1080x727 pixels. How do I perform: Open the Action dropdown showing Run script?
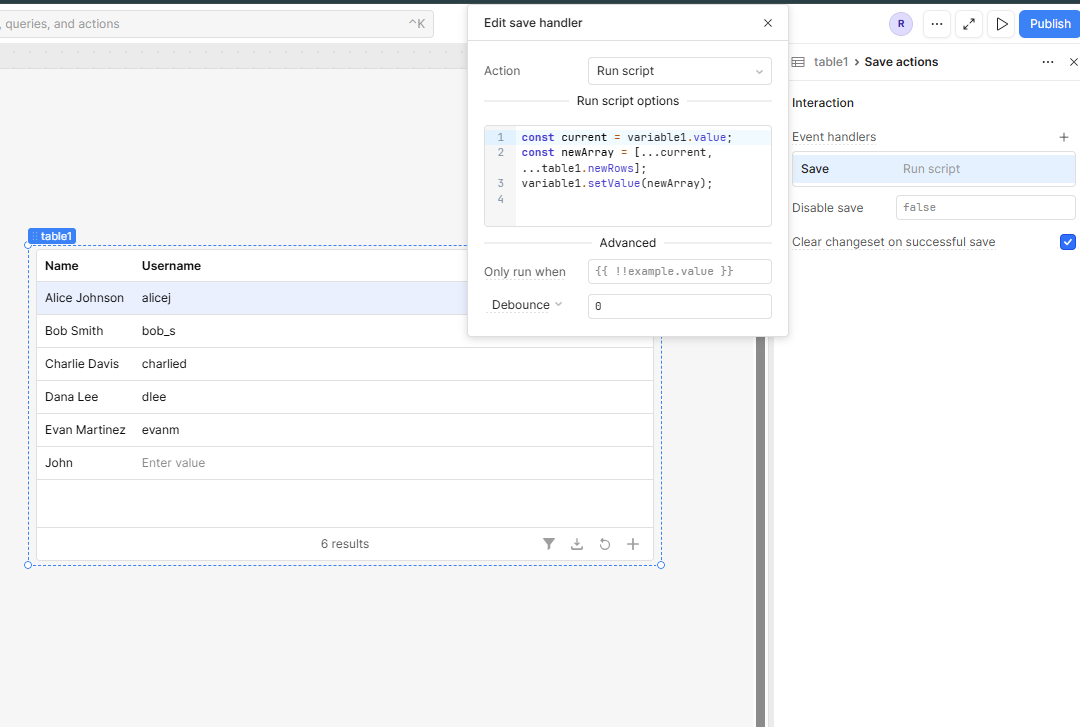(x=679, y=71)
